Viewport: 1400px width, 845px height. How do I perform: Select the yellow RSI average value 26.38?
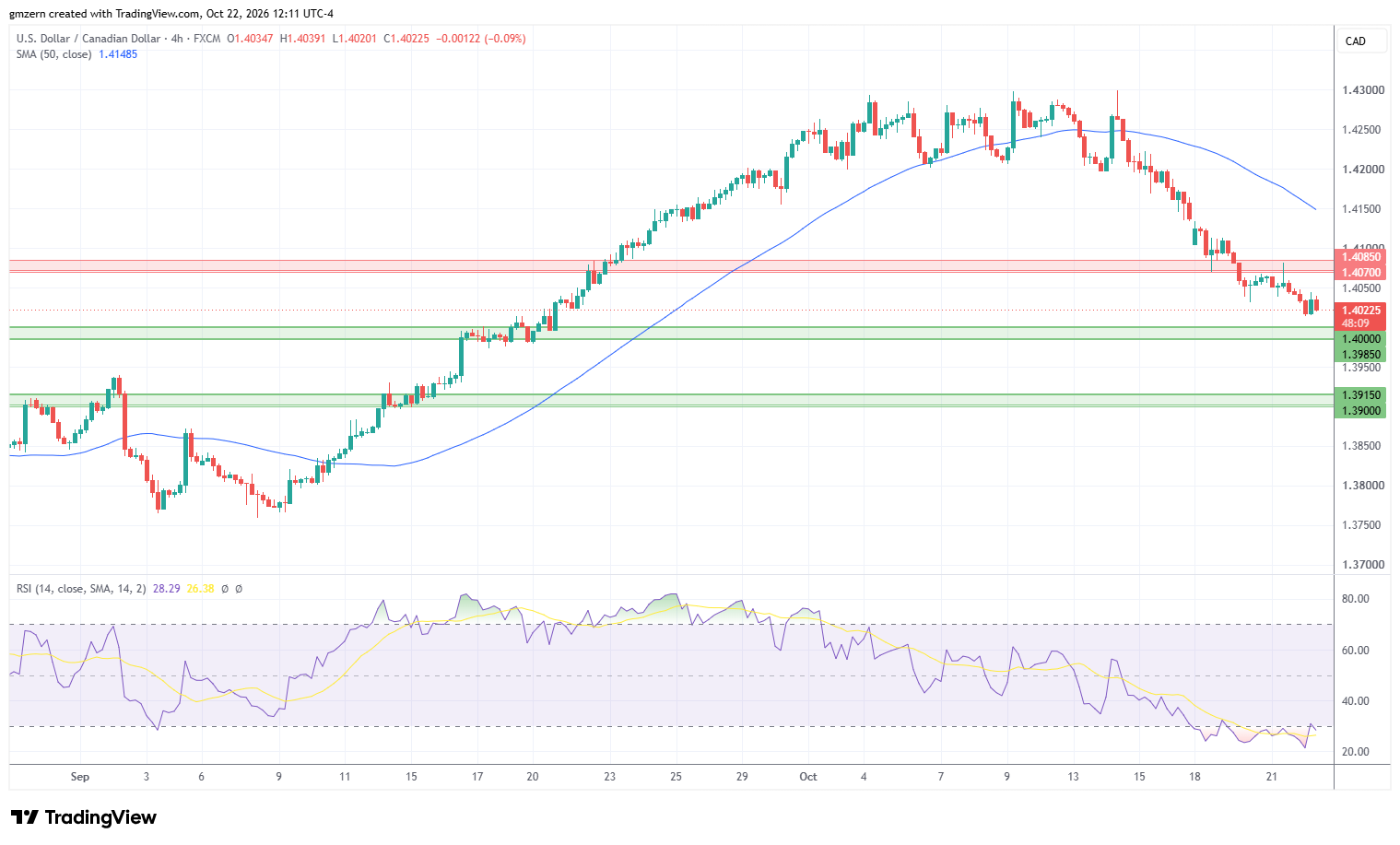coord(200,589)
